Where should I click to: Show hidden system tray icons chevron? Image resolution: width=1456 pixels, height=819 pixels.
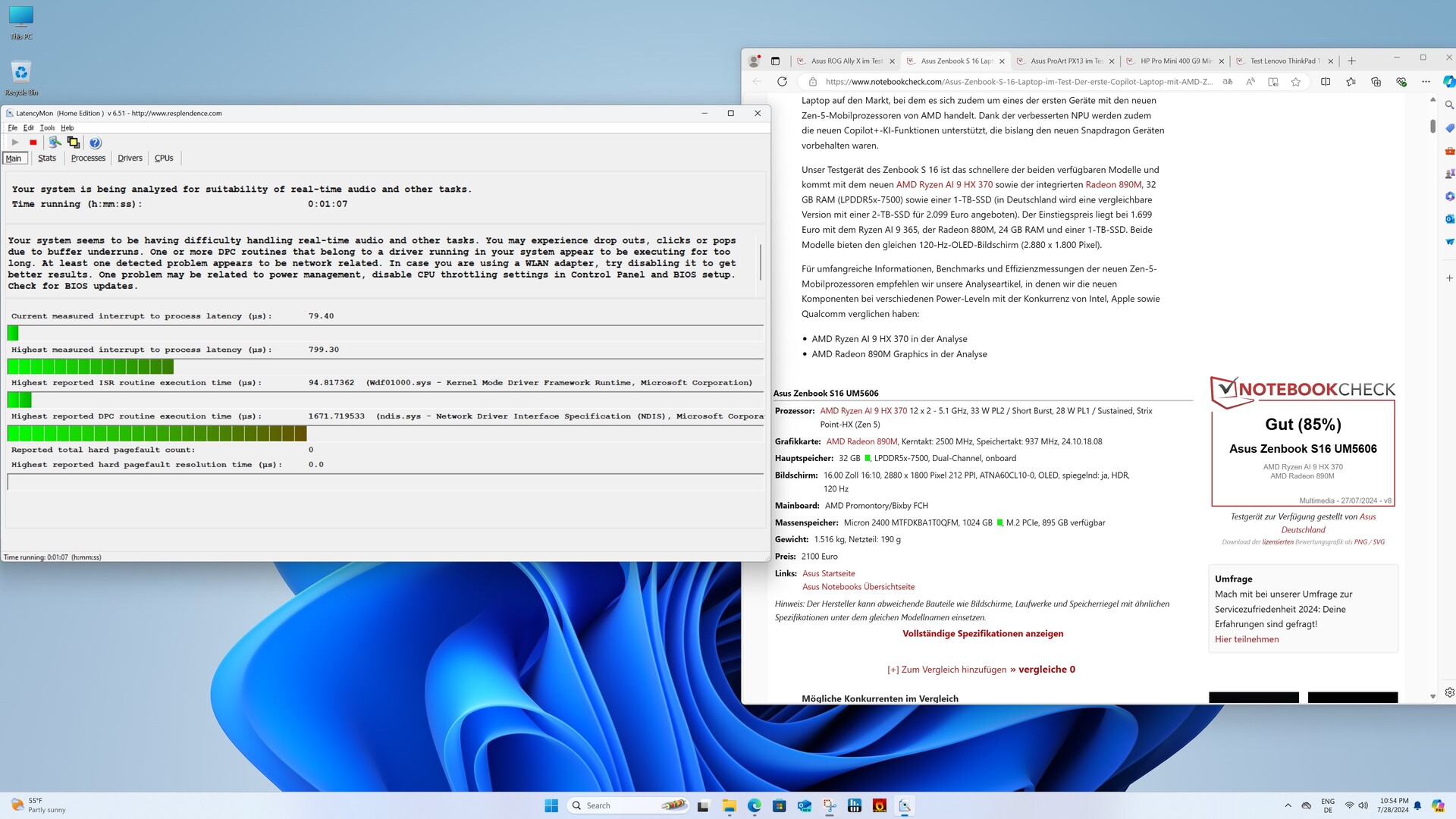point(1288,805)
